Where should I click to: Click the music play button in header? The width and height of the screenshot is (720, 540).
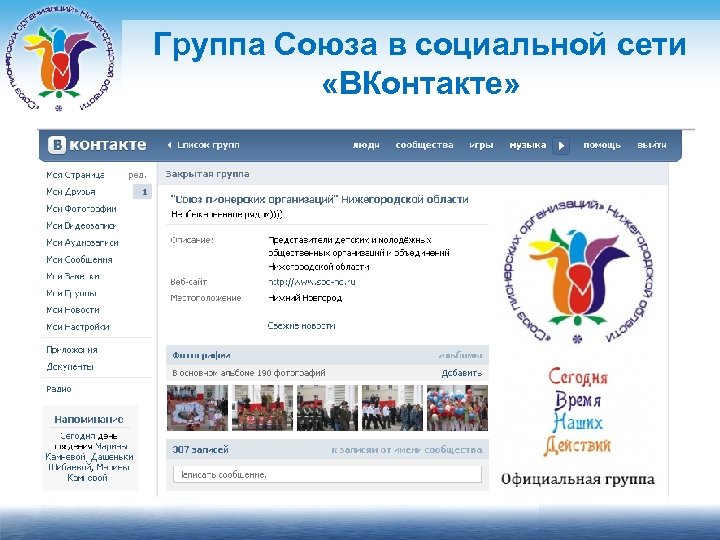click(x=561, y=146)
